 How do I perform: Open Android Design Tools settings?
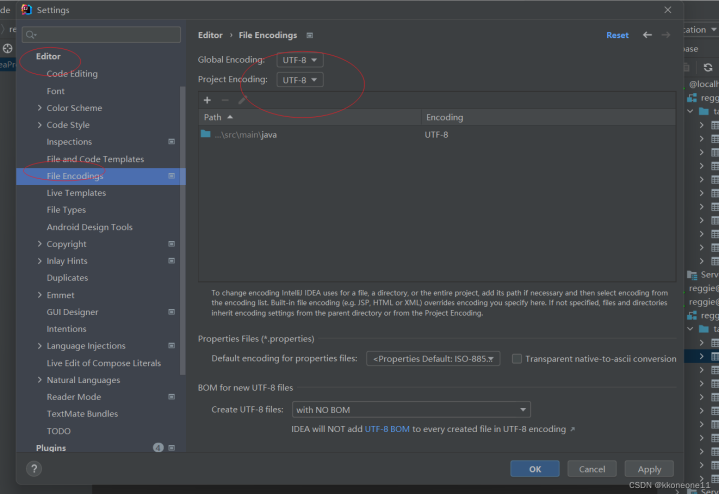tap(89, 227)
